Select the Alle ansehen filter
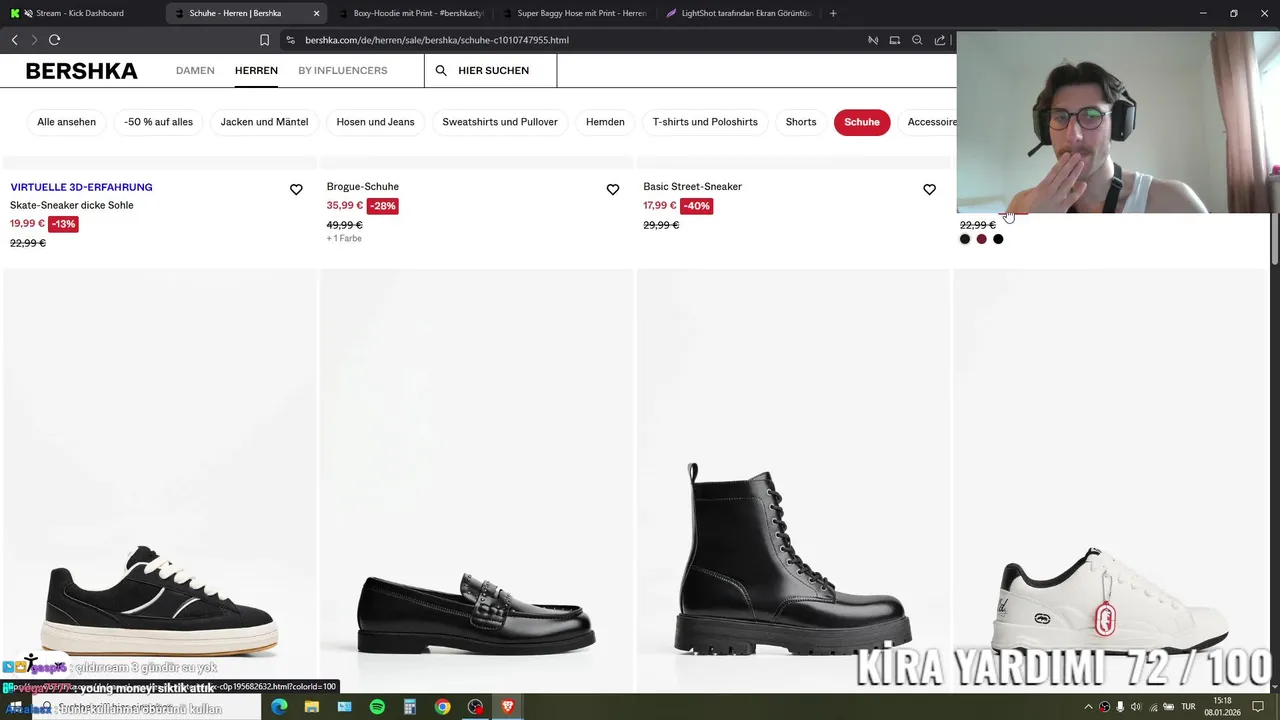 click(x=67, y=122)
